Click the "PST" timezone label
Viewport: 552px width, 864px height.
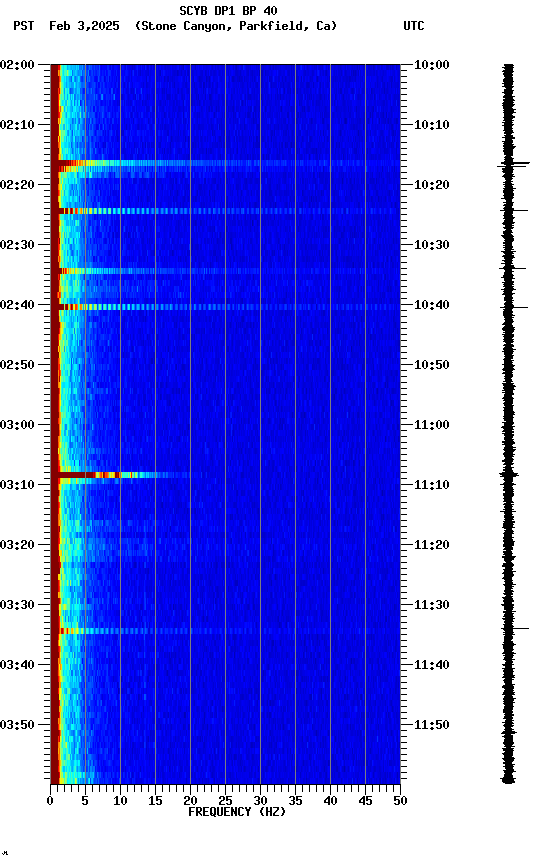pos(24,26)
